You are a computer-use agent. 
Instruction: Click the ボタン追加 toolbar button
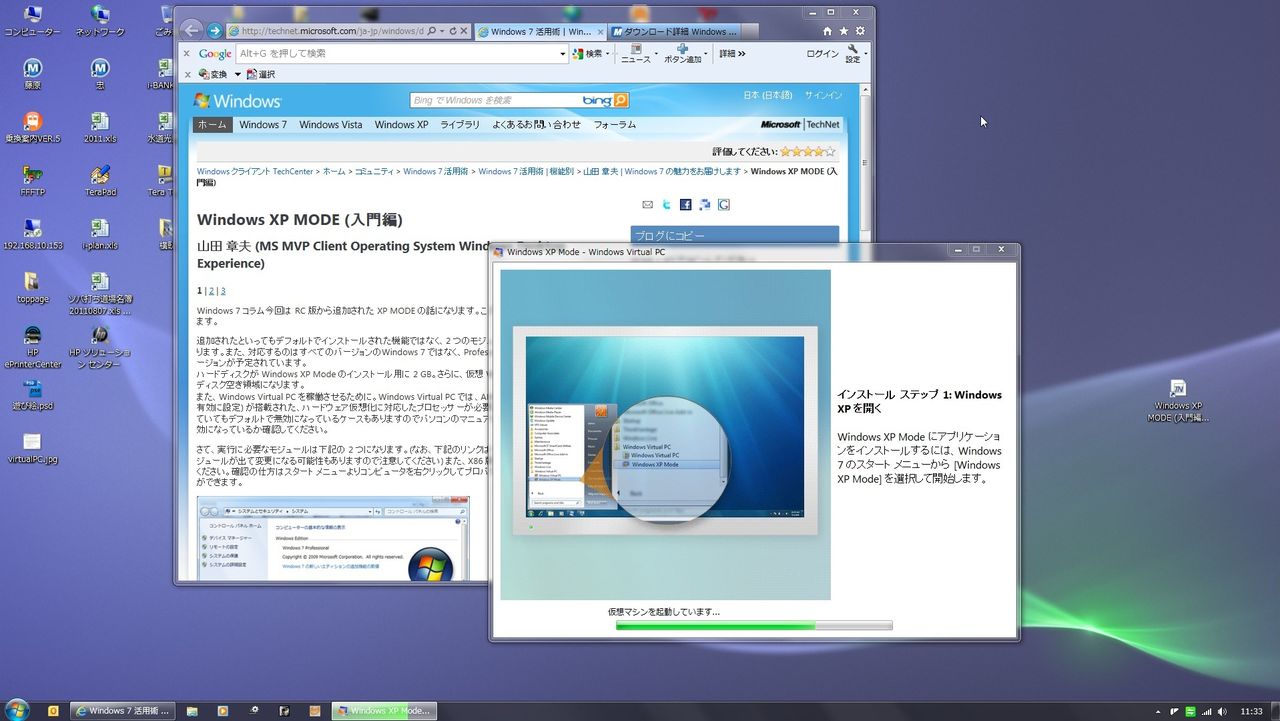[683, 53]
